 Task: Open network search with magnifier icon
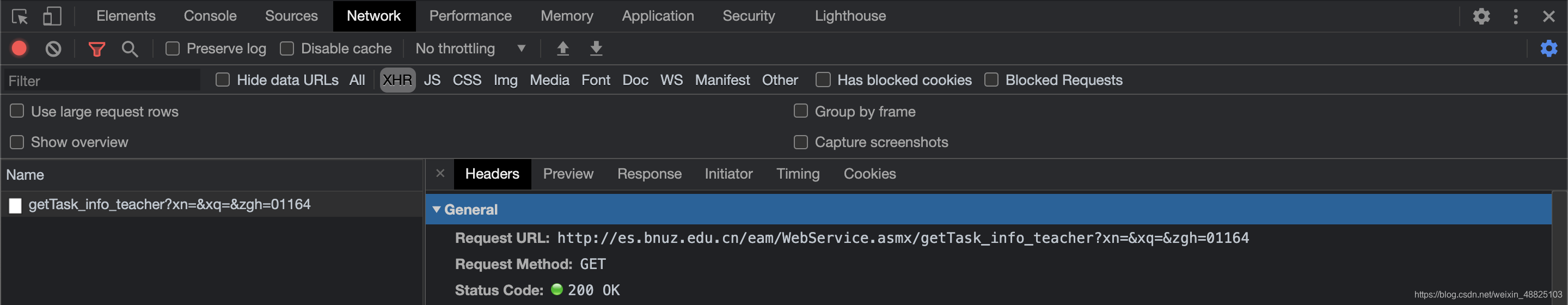click(130, 48)
